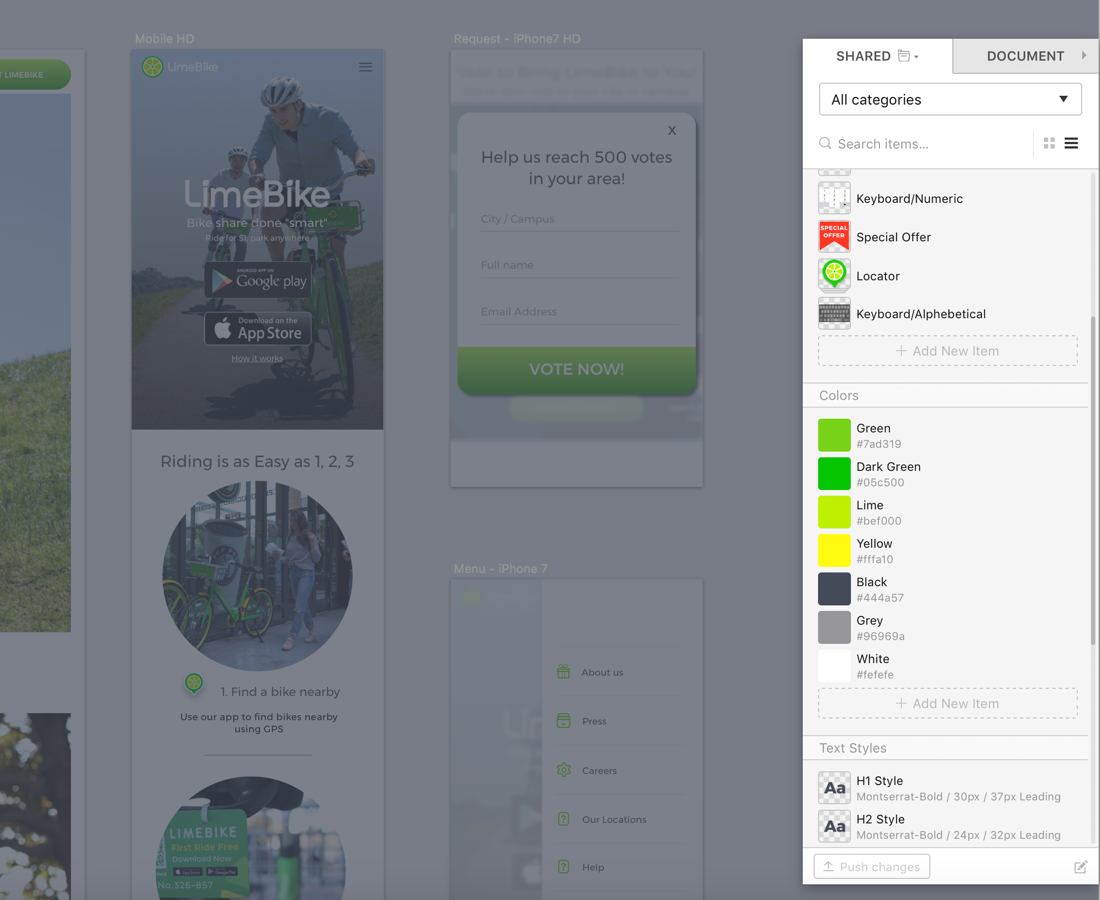1100x900 pixels.
Task: Pick the White #fefefe swatch
Action: [x=834, y=666]
